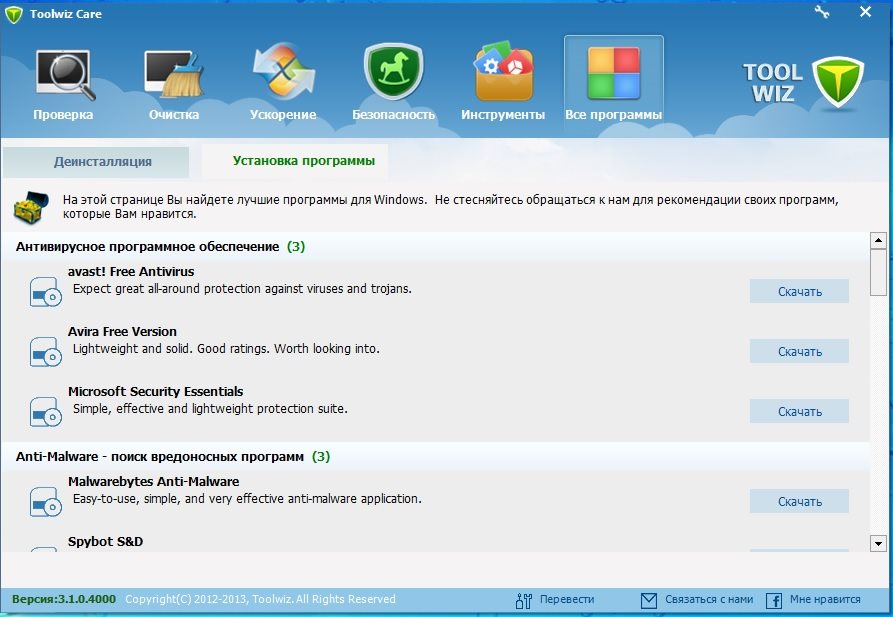The image size is (893, 617).
Task: Click the Связаться с нами link
Action: [x=709, y=599]
